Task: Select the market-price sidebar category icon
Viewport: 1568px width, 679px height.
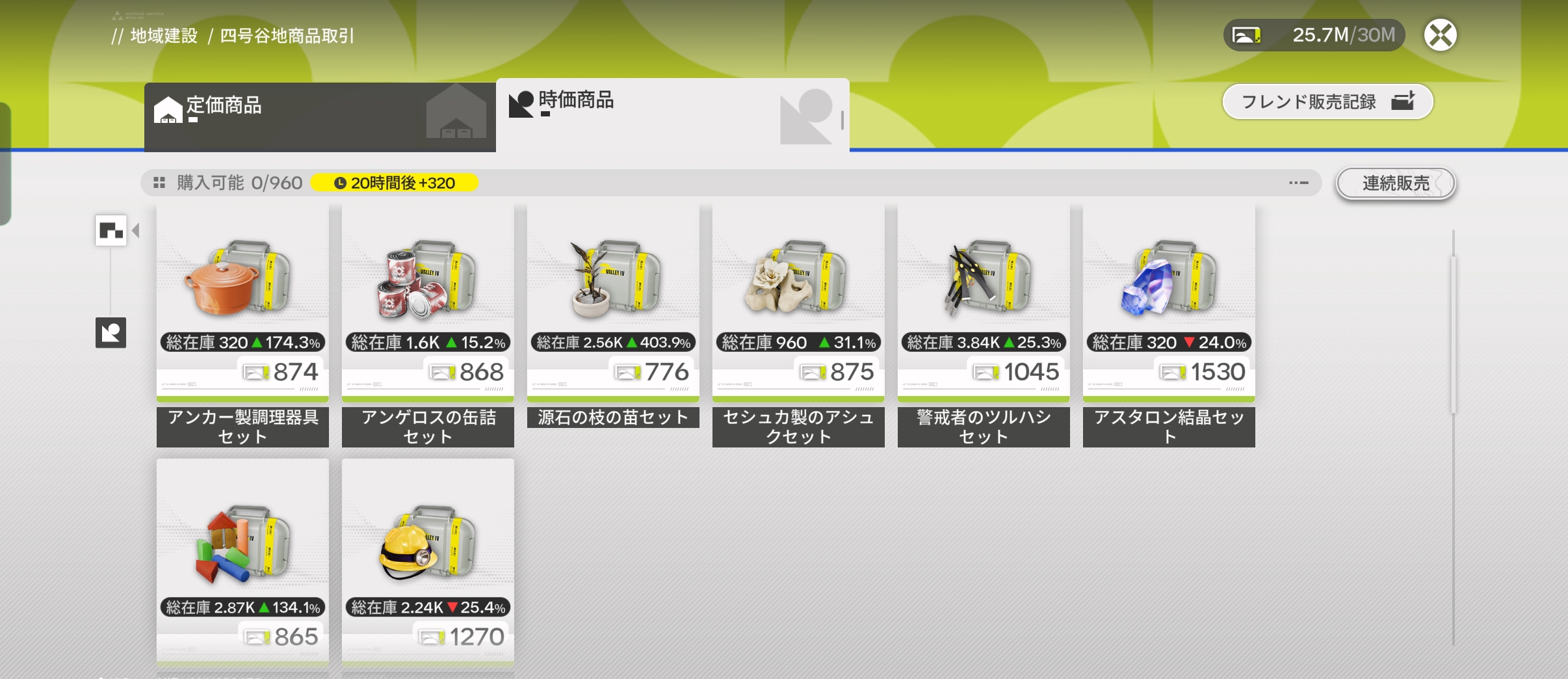Action: (111, 333)
